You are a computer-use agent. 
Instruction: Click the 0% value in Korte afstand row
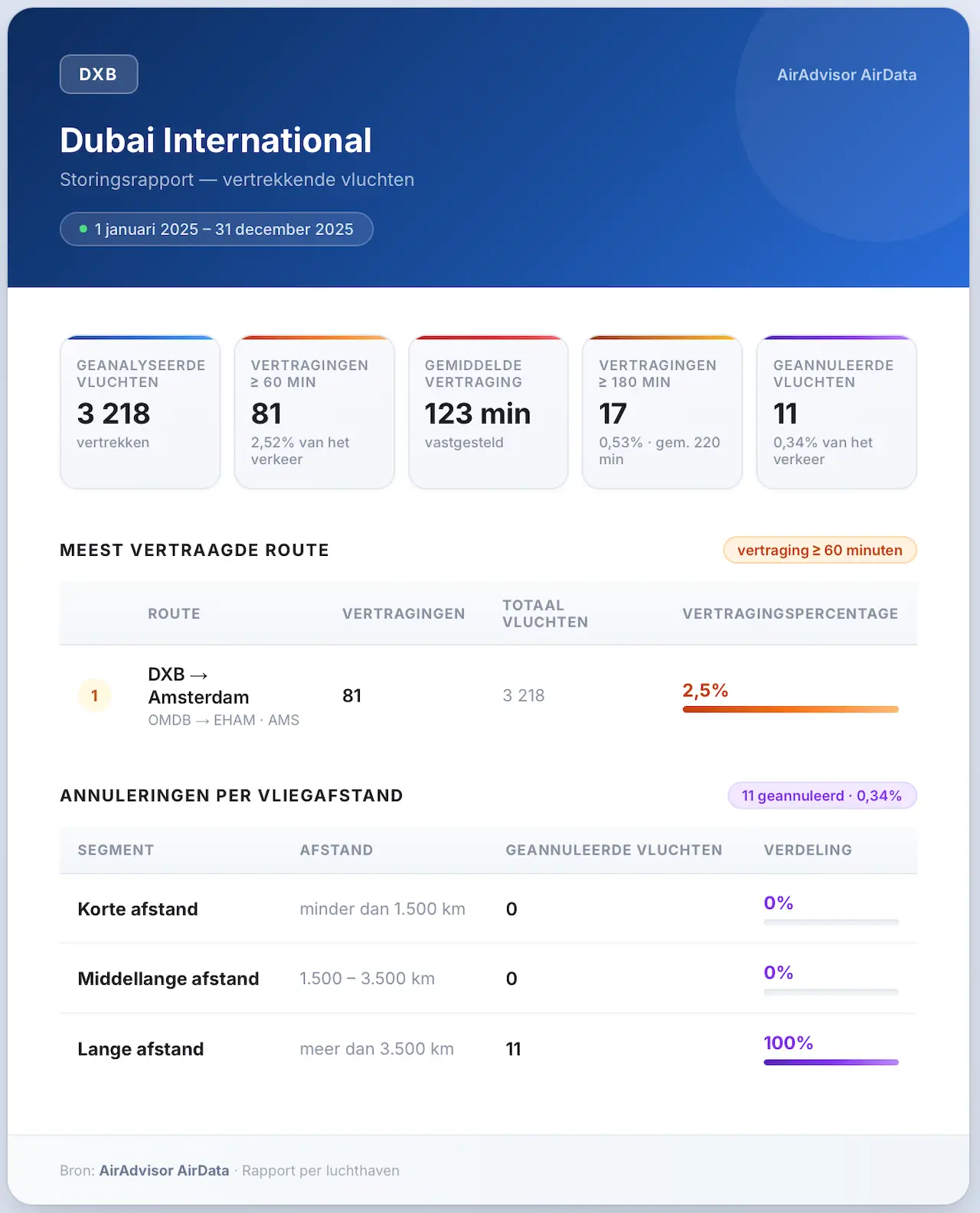click(x=778, y=903)
